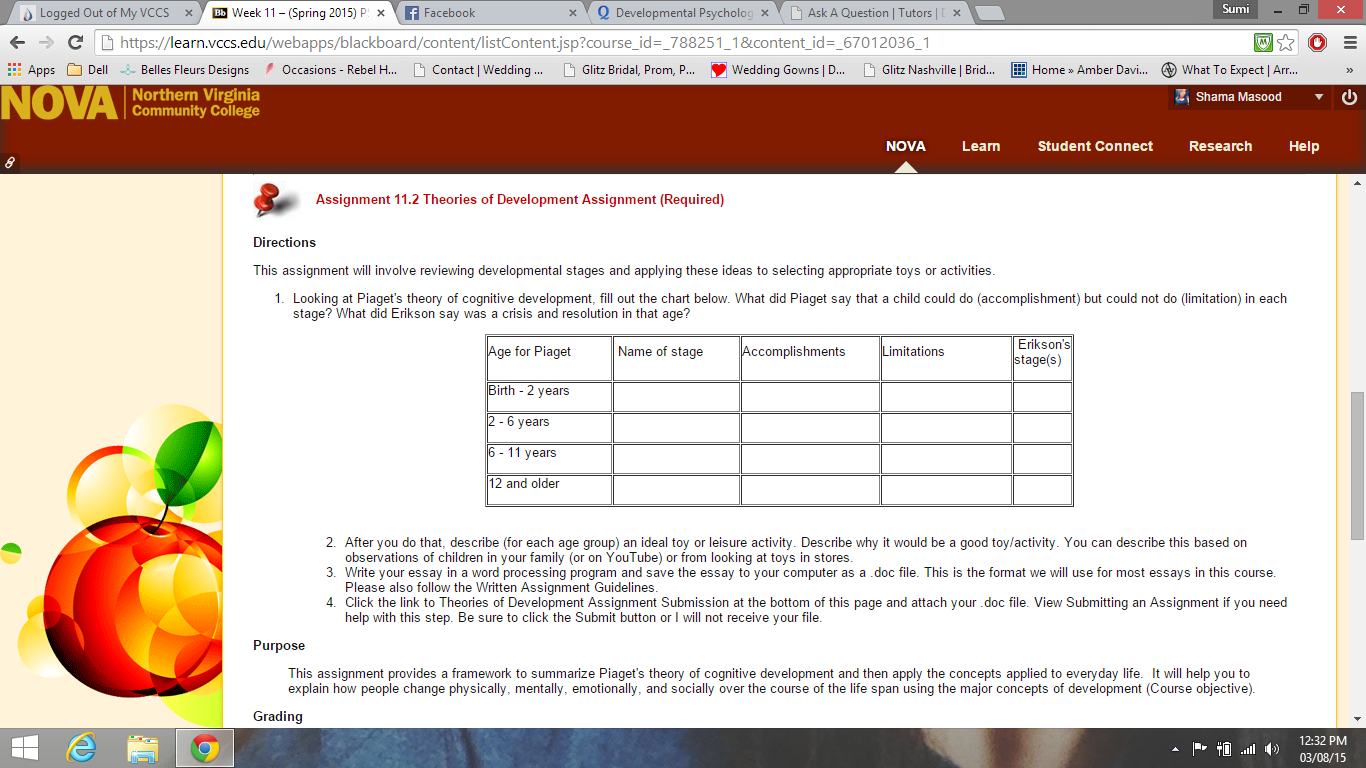Open the Chrome hamburger menu
Image resolution: width=1366 pixels, height=768 pixels.
1346,43
